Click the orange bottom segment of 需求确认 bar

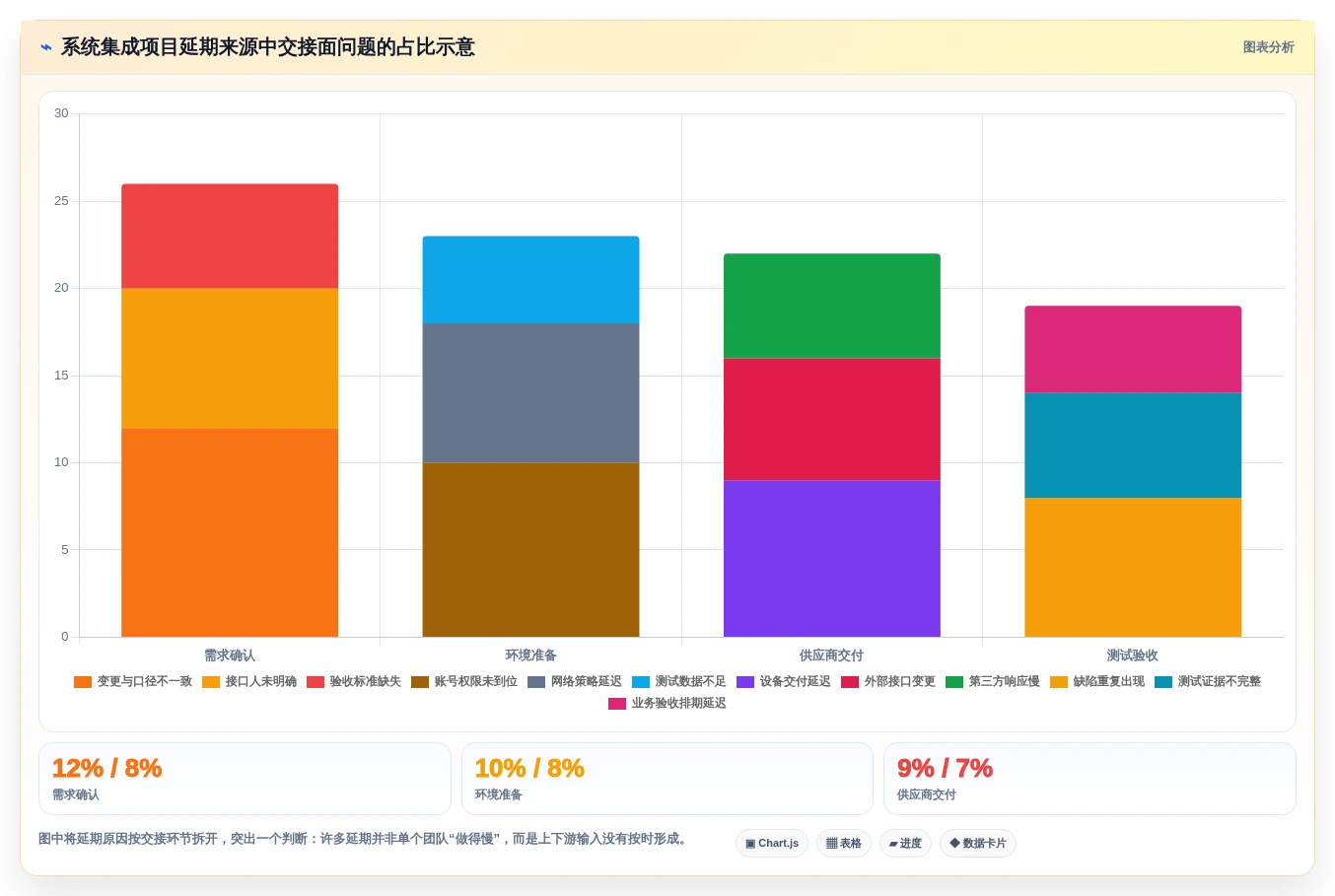[230, 532]
